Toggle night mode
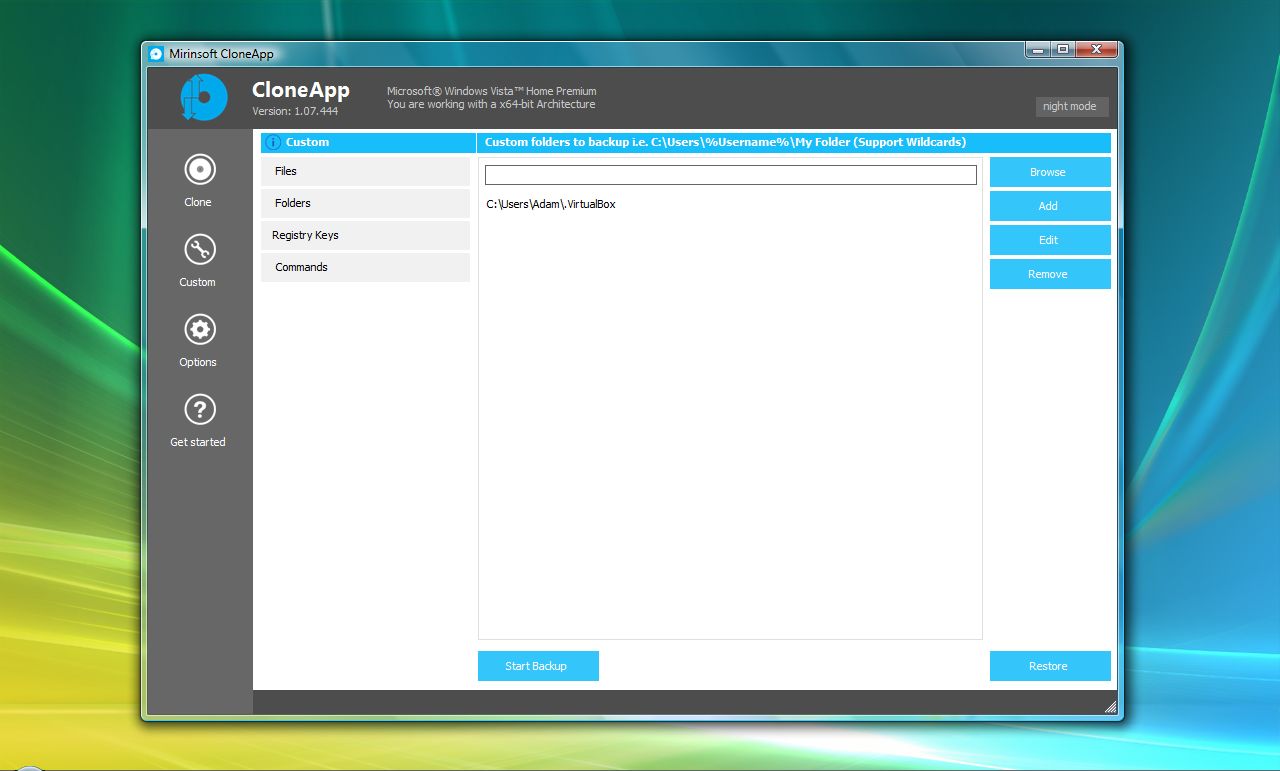The height and width of the screenshot is (771, 1280). [1072, 106]
